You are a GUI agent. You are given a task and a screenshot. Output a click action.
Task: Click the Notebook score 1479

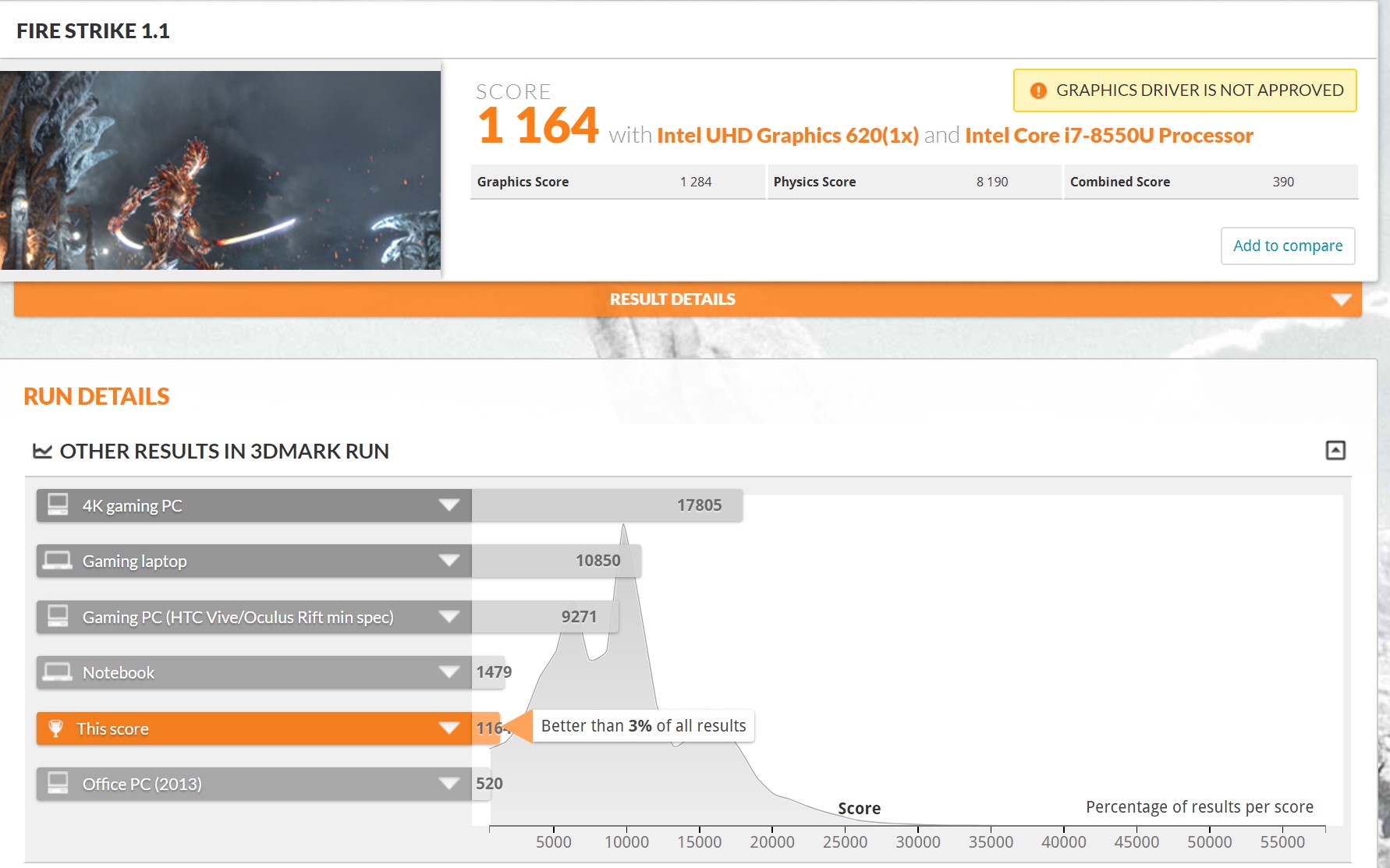pos(494,672)
